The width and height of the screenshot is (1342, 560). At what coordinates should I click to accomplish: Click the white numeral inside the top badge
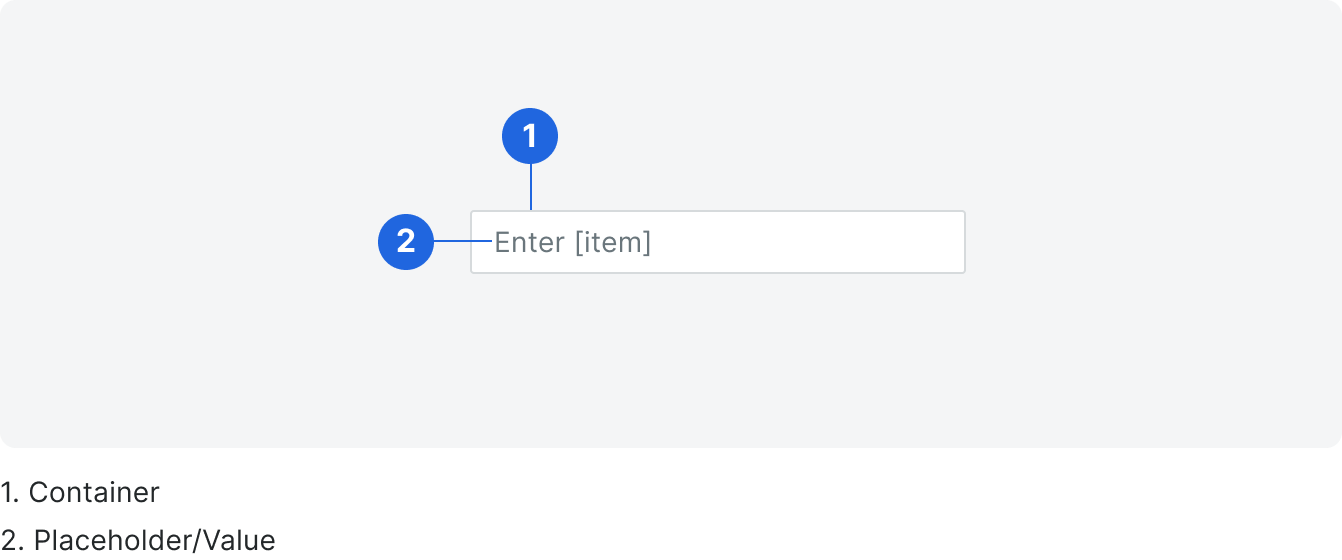click(x=530, y=136)
